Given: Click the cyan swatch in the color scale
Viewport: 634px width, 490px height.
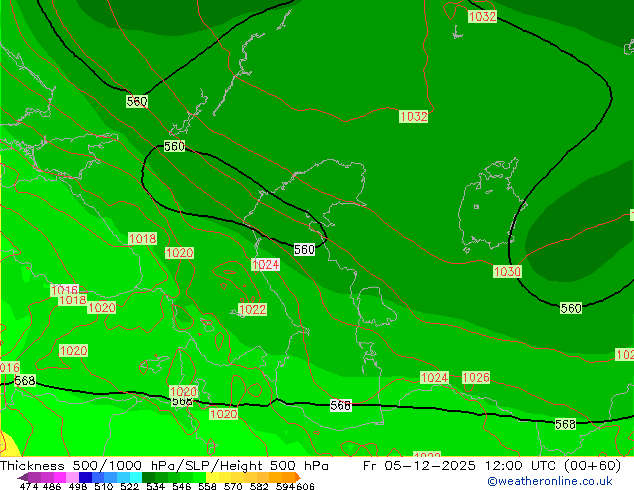Looking at the screenshot, I should 136,477.
